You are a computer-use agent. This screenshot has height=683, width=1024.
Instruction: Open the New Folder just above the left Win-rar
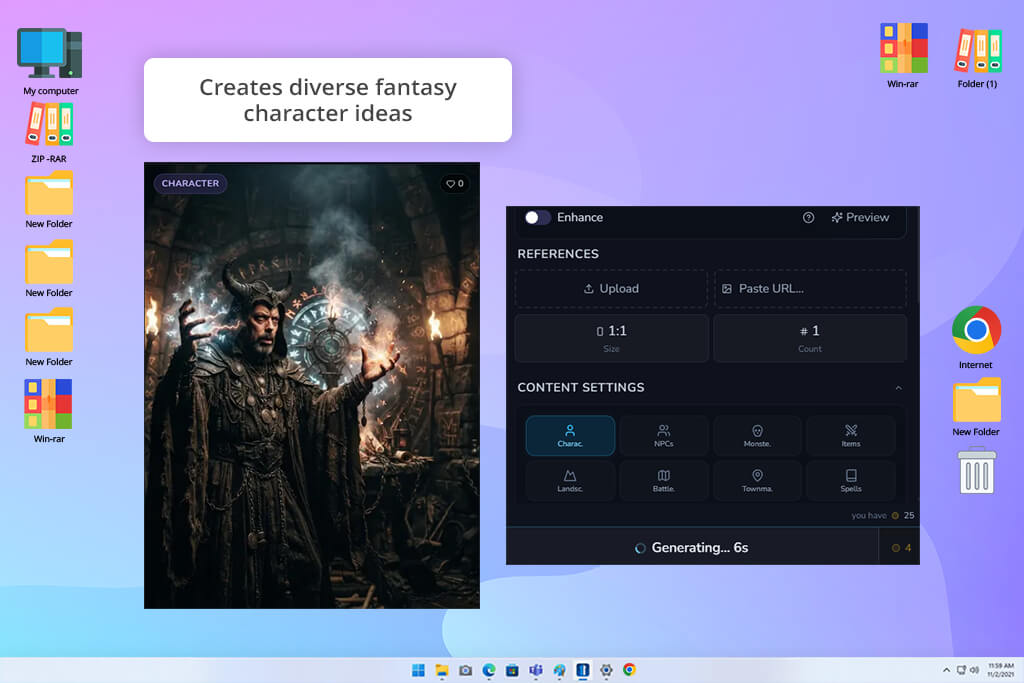(x=49, y=337)
